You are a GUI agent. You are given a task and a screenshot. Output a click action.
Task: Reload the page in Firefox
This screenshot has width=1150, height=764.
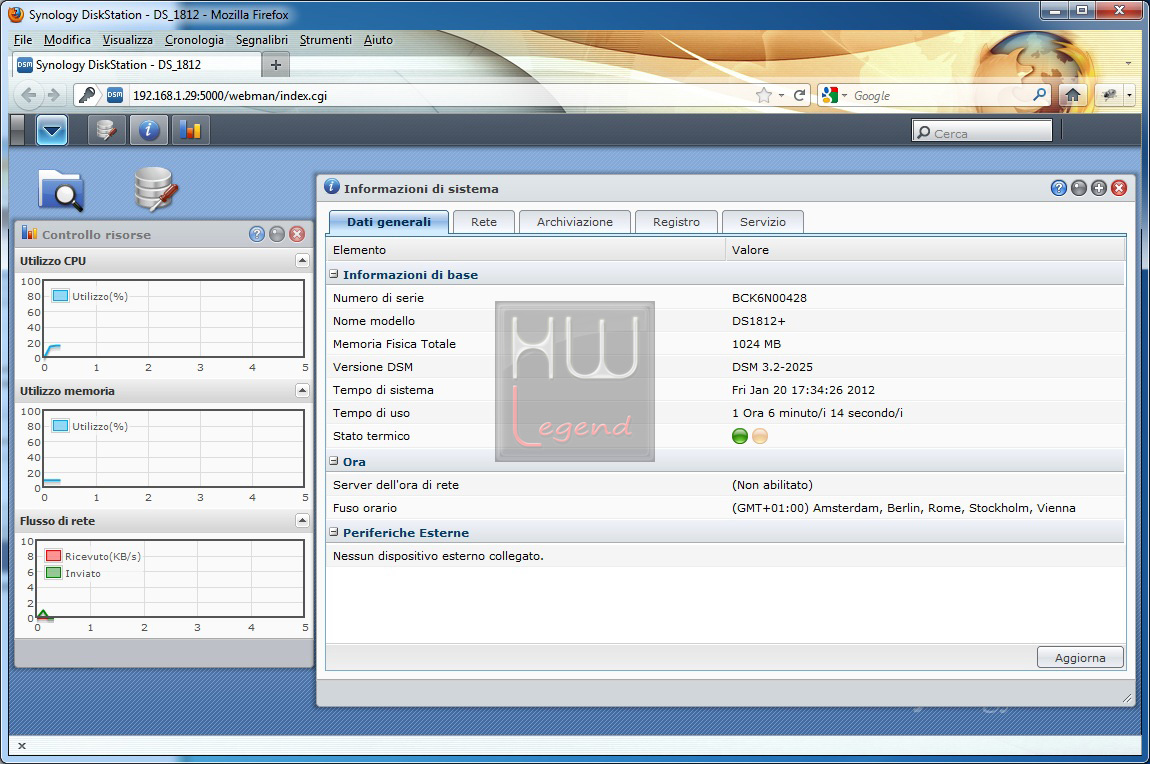click(799, 95)
